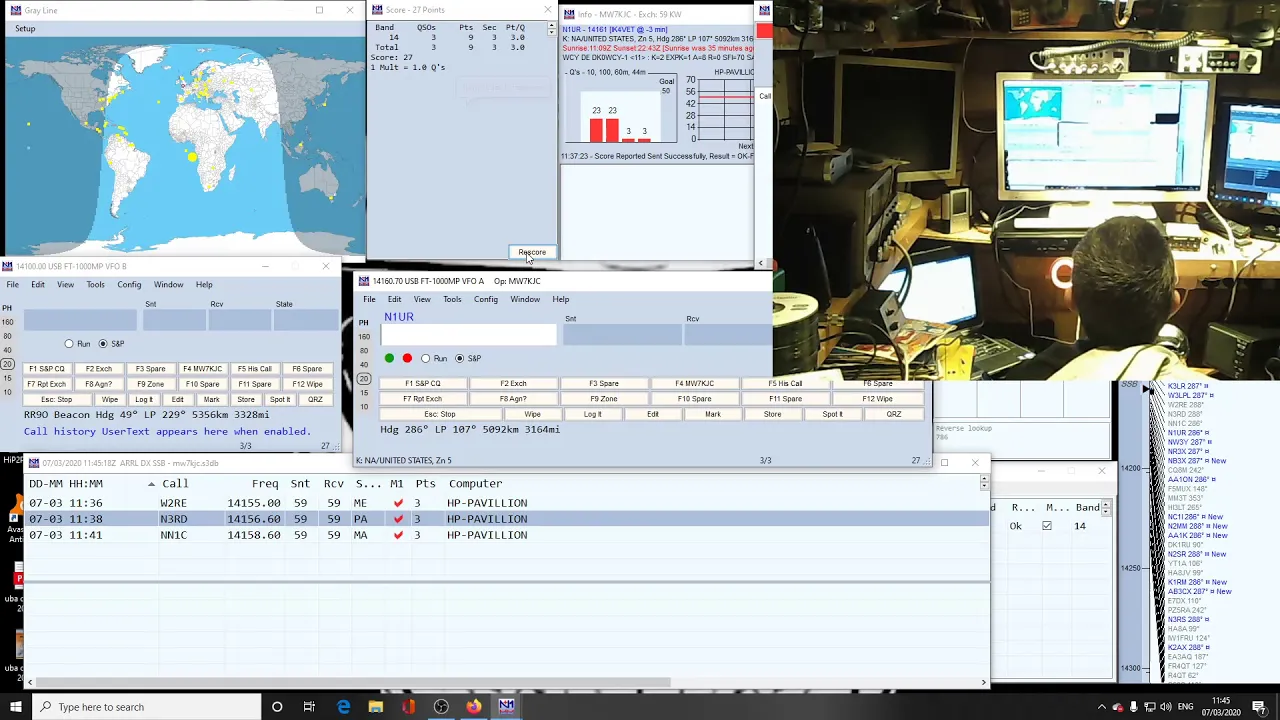1280x720 pixels.
Task: Click the callsign entry field in VFO A
Action: [468, 334]
